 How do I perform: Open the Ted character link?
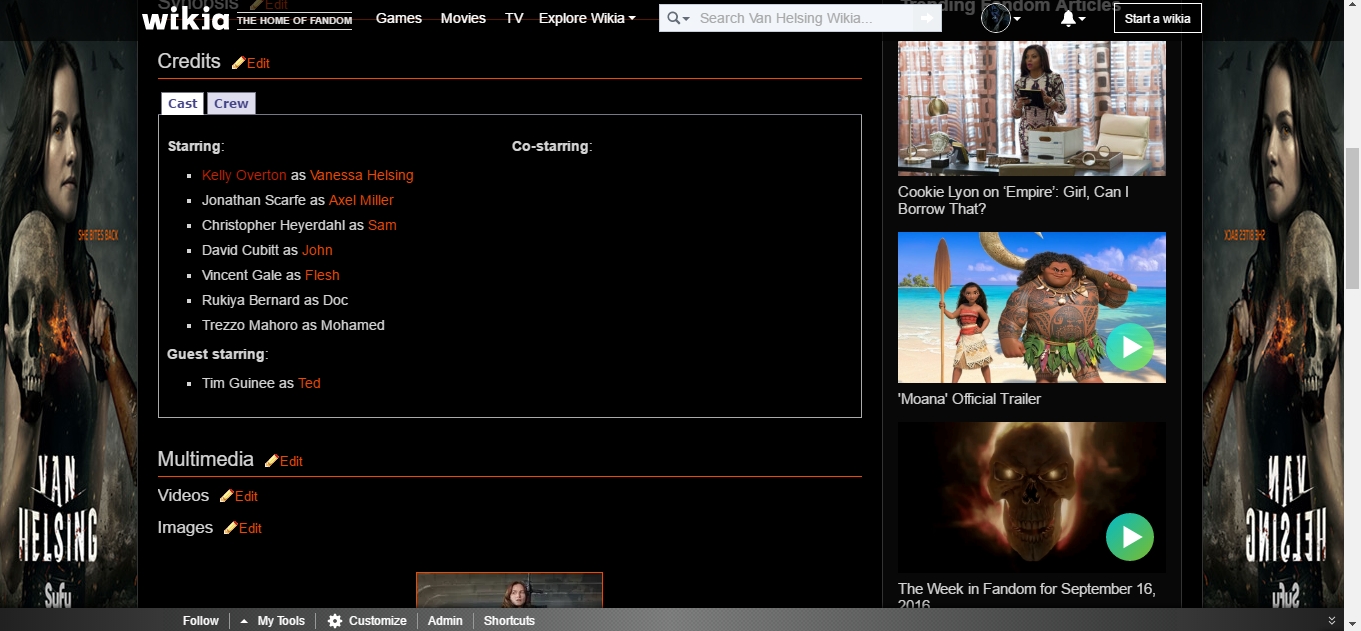point(309,383)
